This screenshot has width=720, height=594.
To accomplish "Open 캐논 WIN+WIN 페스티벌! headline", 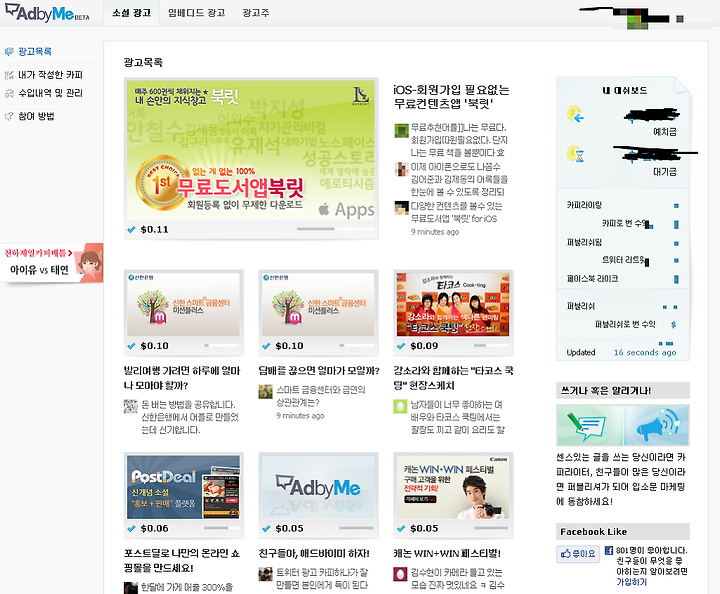I will pyautogui.click(x=447, y=554).
